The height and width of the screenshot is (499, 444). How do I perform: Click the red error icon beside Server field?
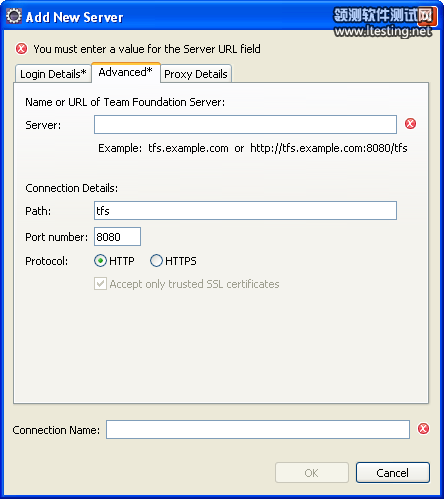click(x=410, y=124)
